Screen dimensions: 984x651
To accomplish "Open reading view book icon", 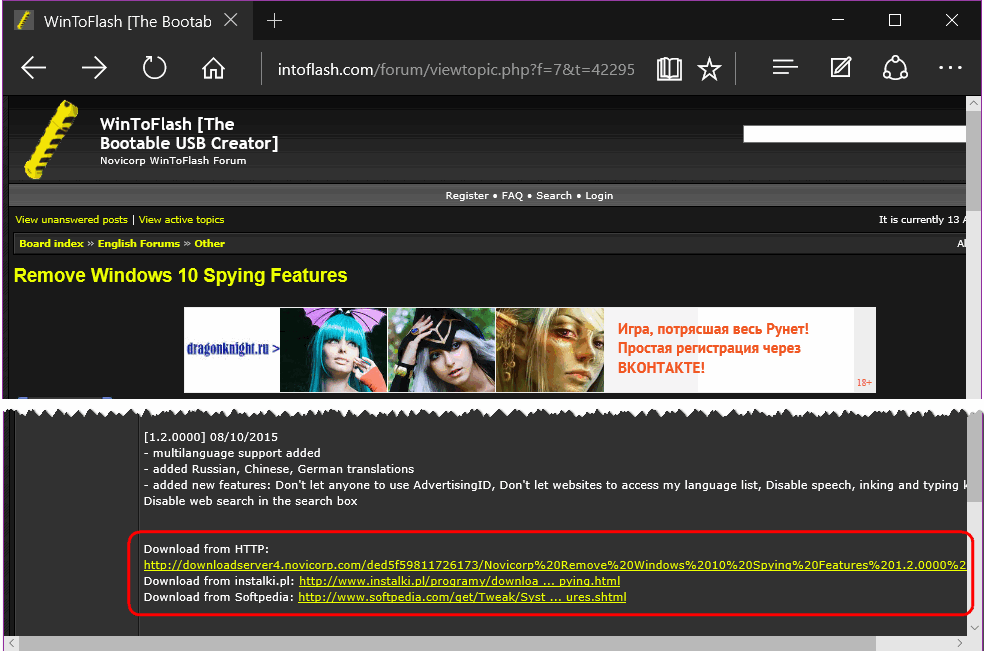I will coord(669,68).
